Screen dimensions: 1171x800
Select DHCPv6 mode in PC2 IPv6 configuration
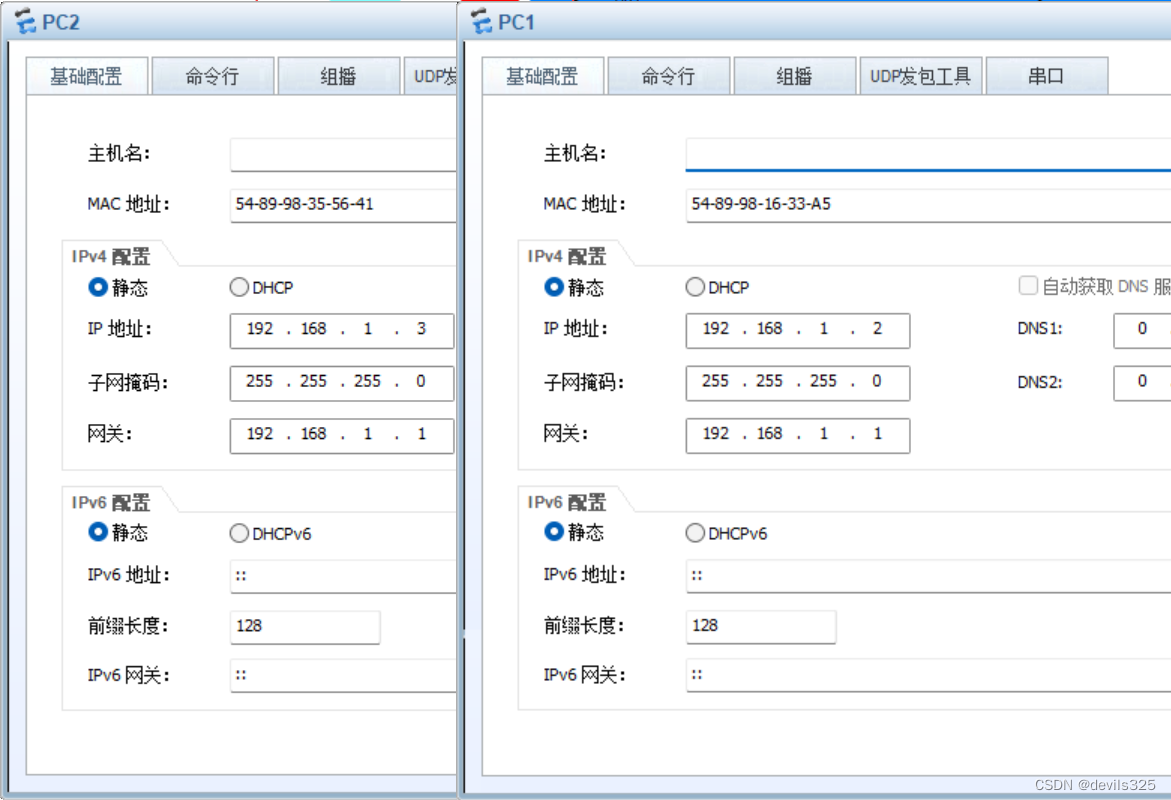[x=239, y=532]
